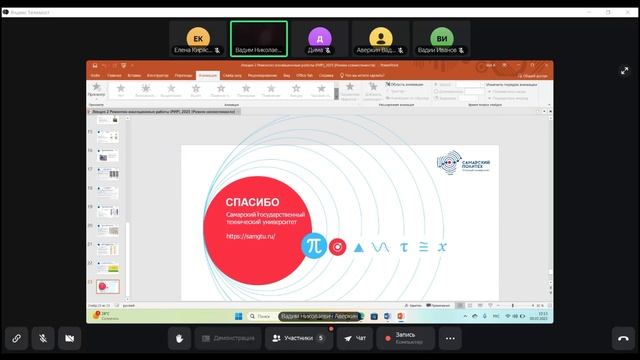The width and height of the screenshot is (640, 360).
Task: Open Область анимации pane
Action: coord(404,84)
